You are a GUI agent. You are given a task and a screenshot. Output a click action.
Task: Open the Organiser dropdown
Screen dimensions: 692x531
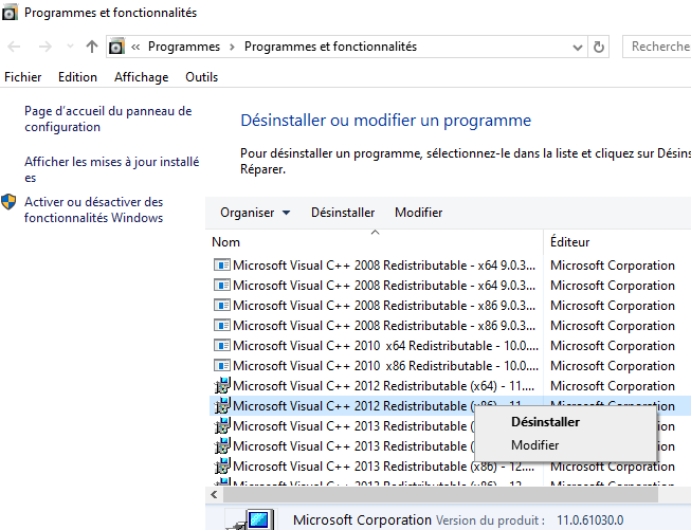pos(255,213)
